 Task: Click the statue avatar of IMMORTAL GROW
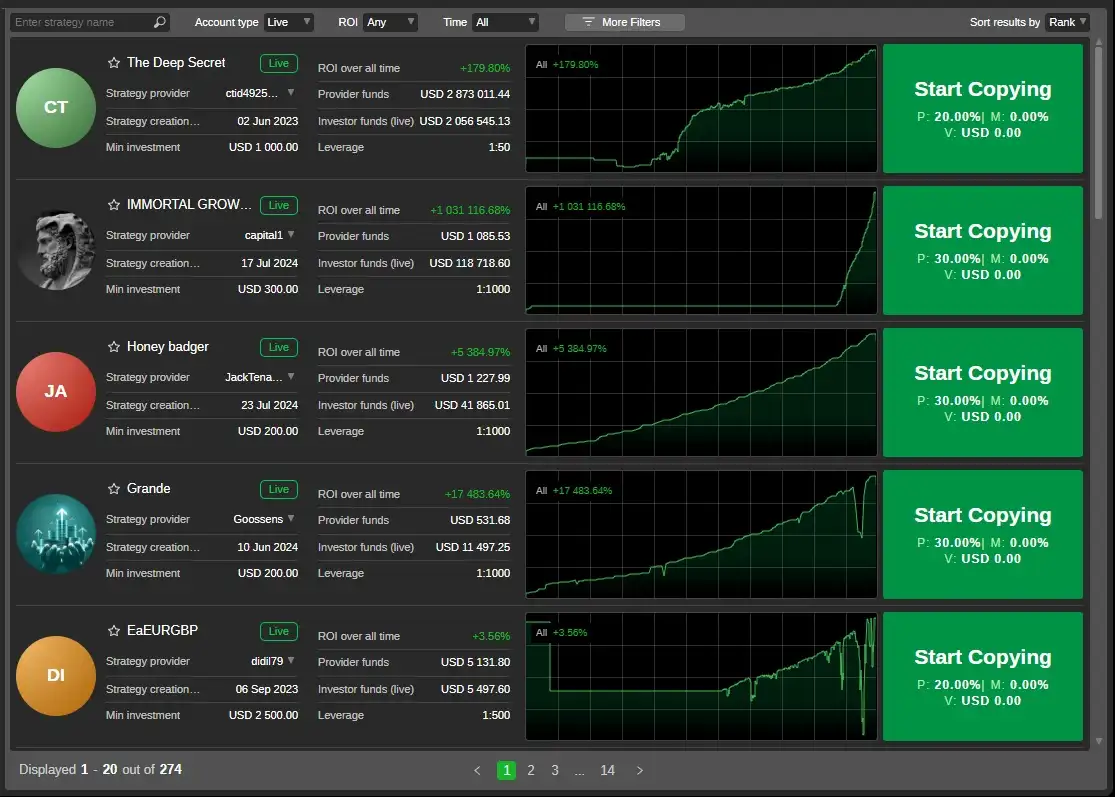point(56,249)
